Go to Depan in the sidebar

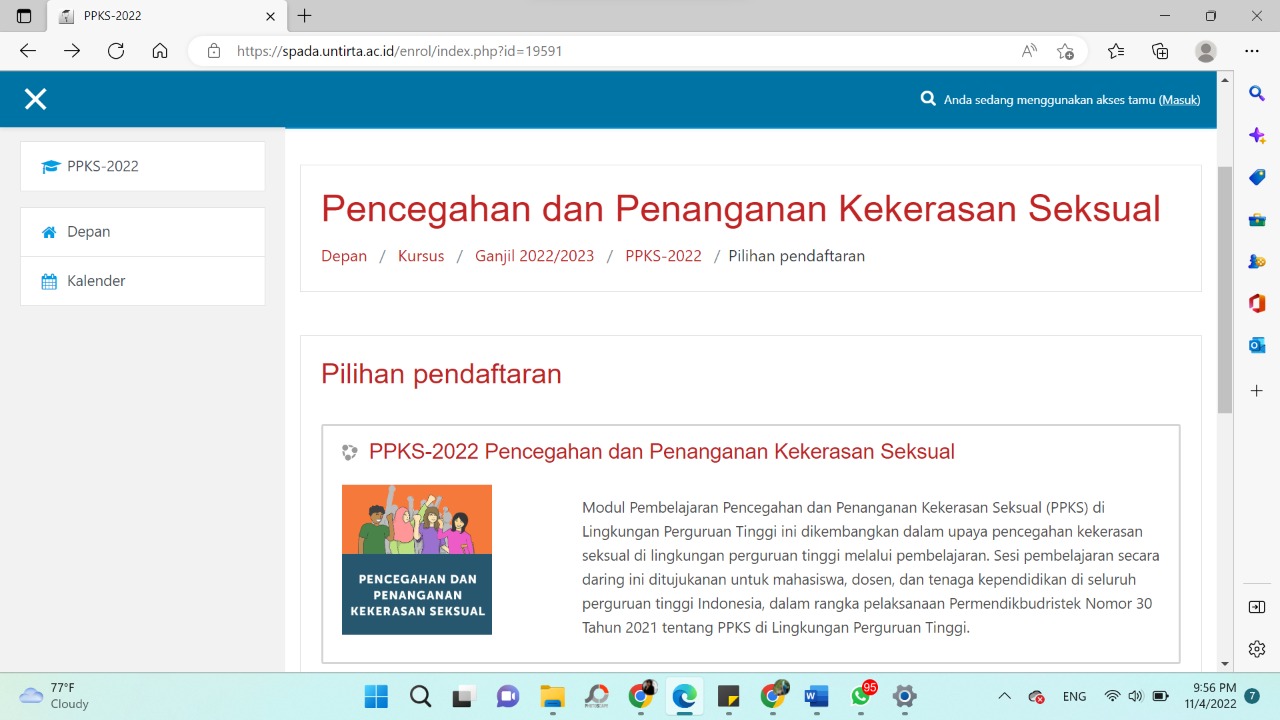click(143, 232)
